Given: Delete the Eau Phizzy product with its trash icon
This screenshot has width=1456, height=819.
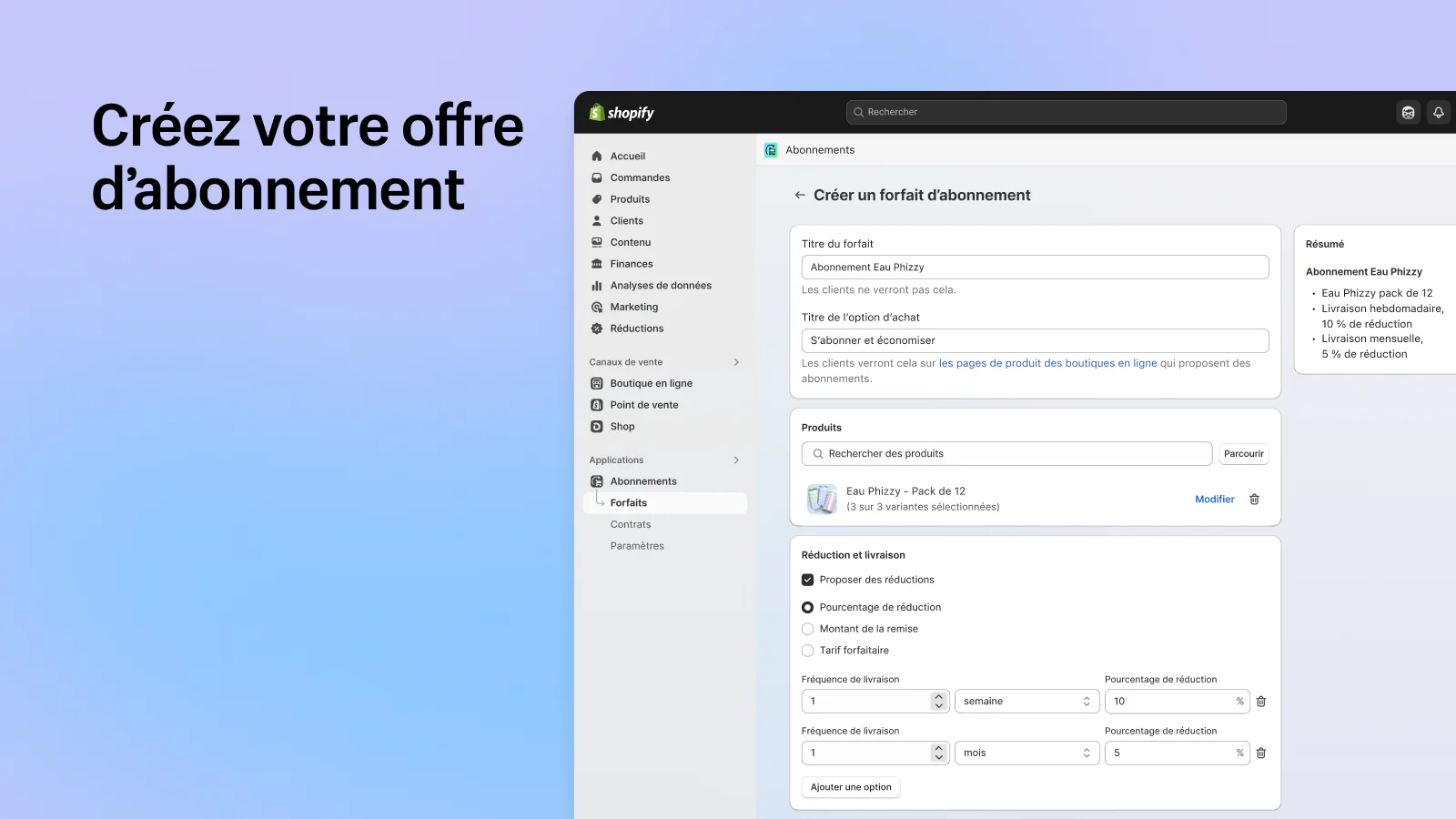Looking at the screenshot, I should point(1254,500).
